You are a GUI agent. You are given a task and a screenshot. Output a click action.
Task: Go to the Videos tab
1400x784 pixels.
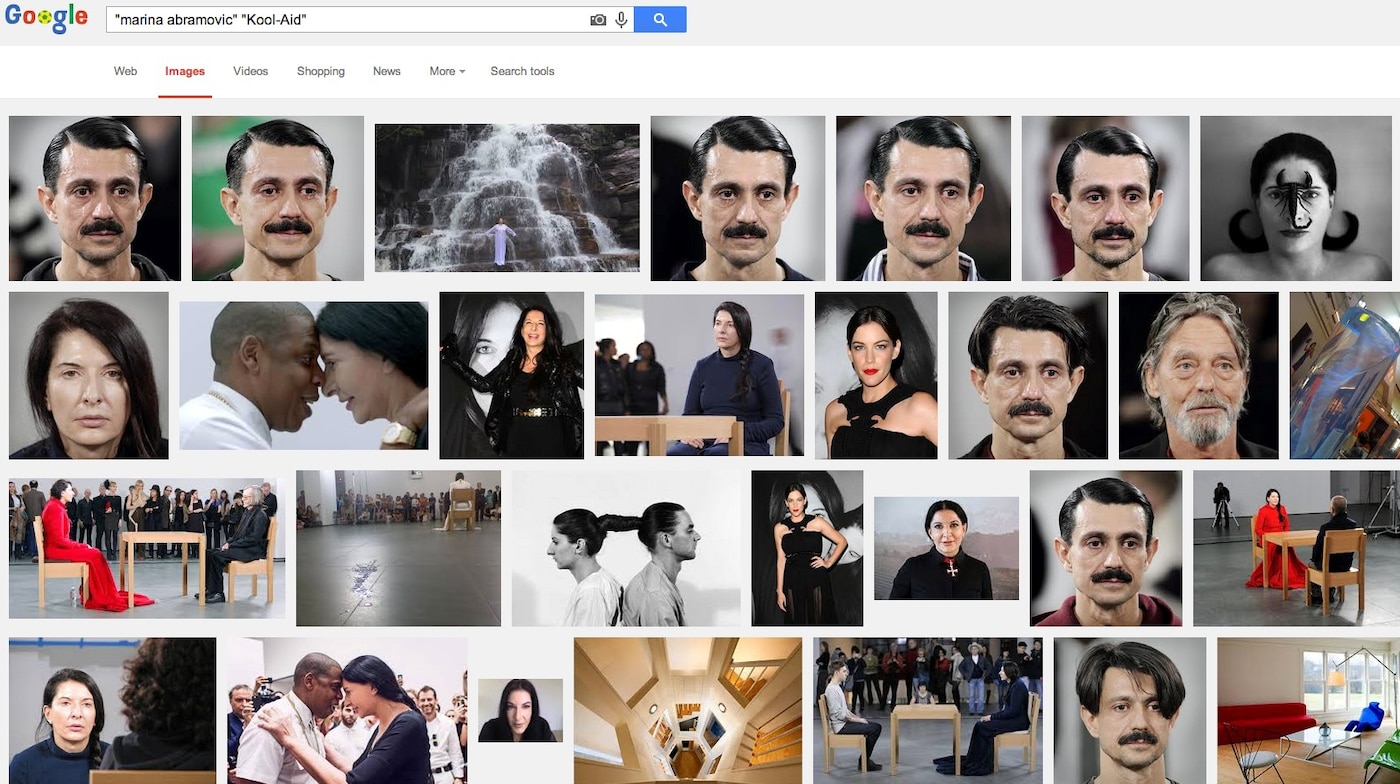[x=250, y=71]
